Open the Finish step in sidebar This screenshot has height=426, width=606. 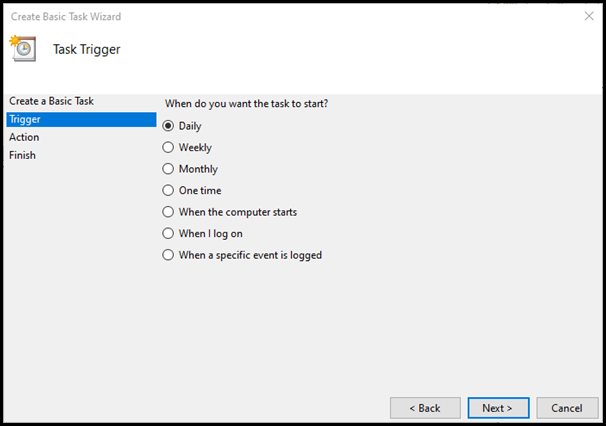22,155
